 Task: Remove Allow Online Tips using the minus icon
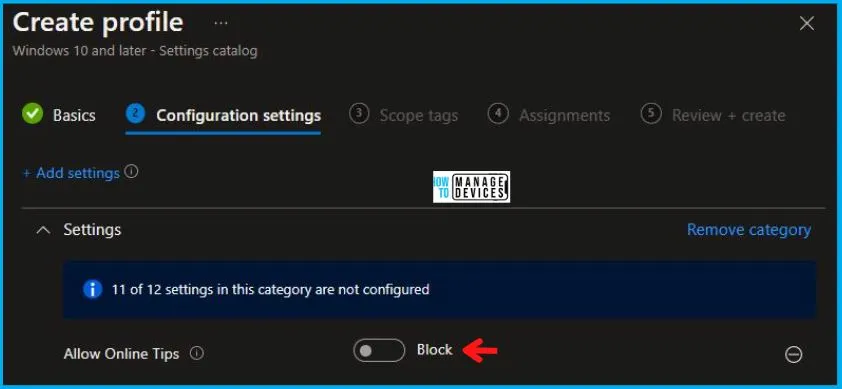(793, 354)
